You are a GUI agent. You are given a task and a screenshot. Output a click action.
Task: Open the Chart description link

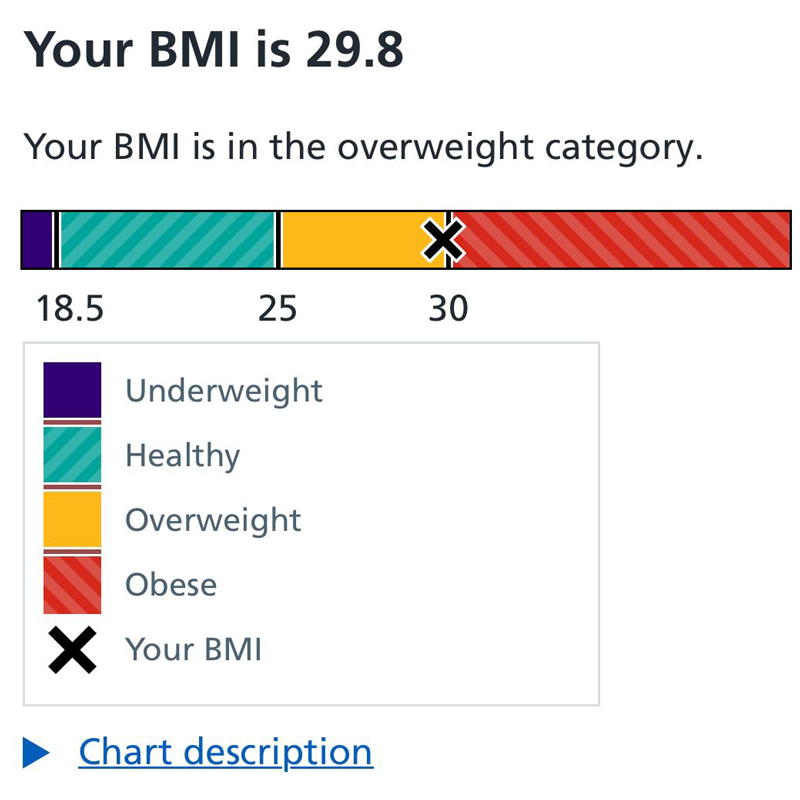pos(226,753)
